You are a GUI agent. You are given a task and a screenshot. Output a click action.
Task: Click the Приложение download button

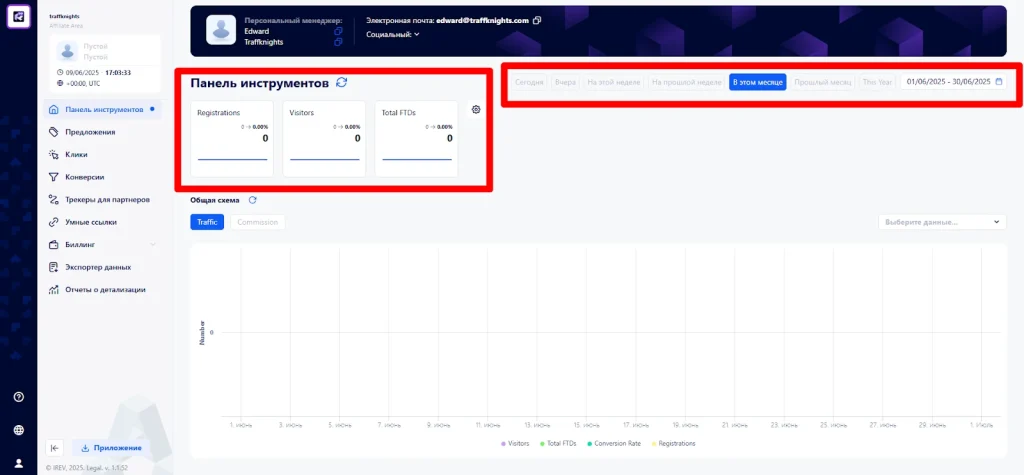coord(111,448)
